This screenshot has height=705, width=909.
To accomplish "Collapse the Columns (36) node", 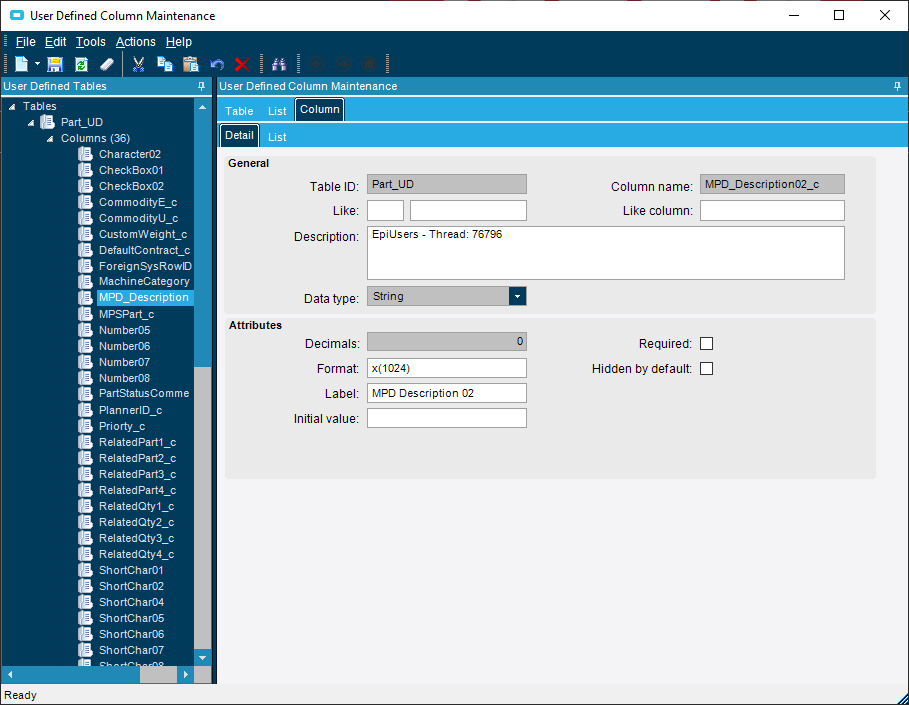I will [x=50, y=139].
